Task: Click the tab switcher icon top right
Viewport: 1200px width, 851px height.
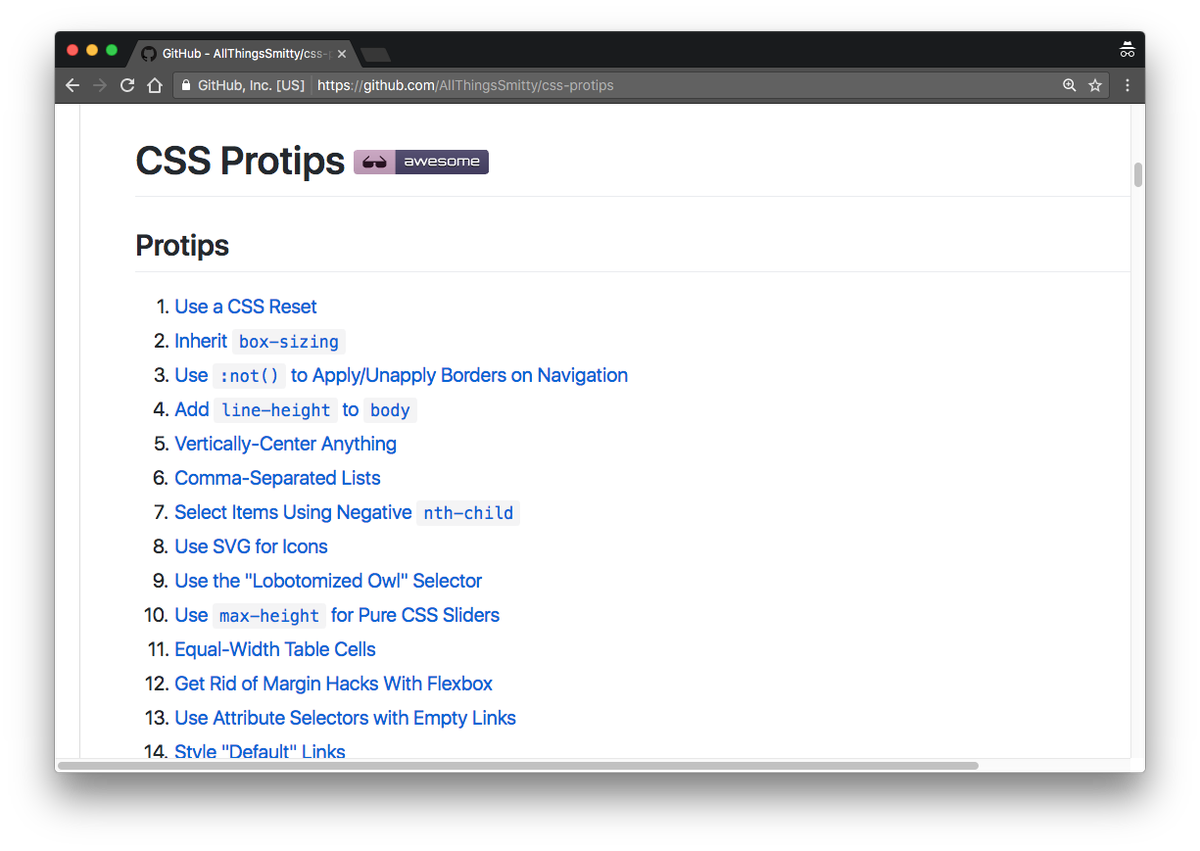Action: 1127,48
